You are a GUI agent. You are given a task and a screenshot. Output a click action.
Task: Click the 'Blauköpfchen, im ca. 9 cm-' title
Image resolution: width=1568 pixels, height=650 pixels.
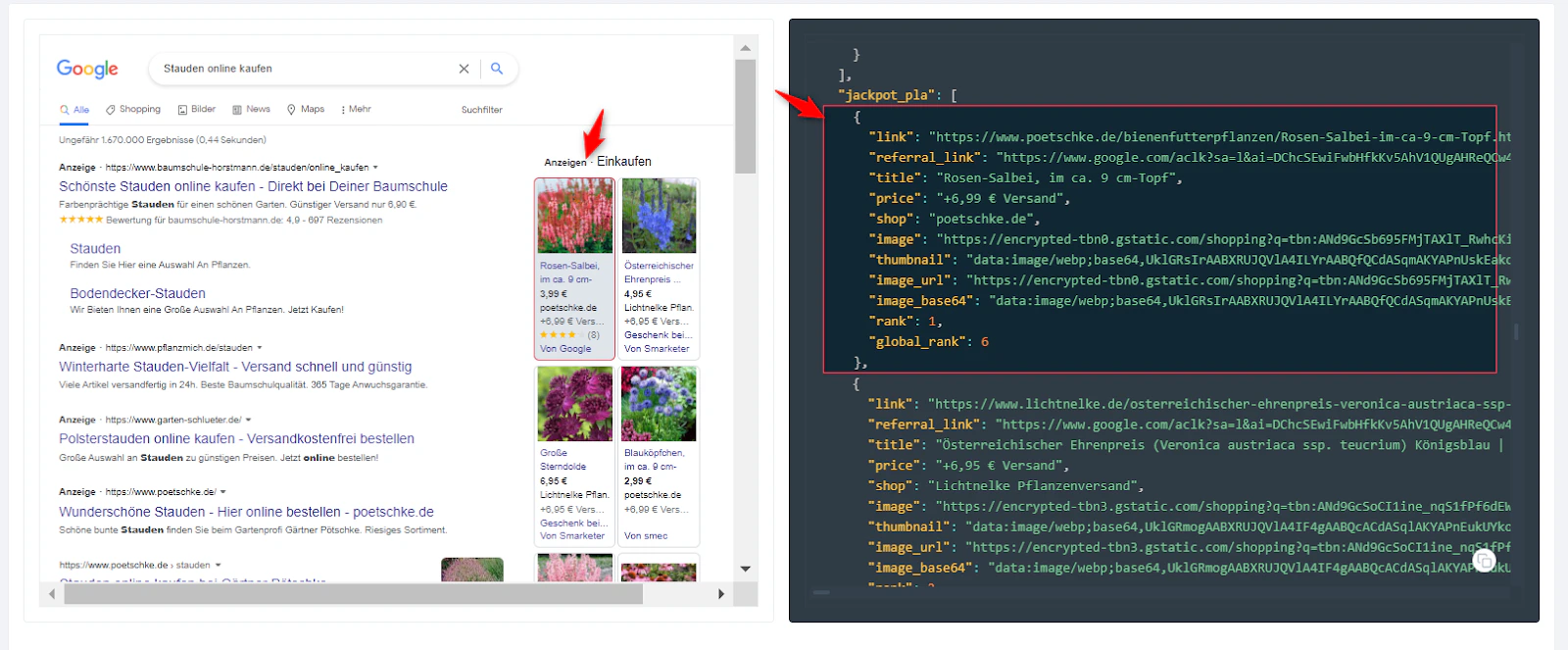655,460
